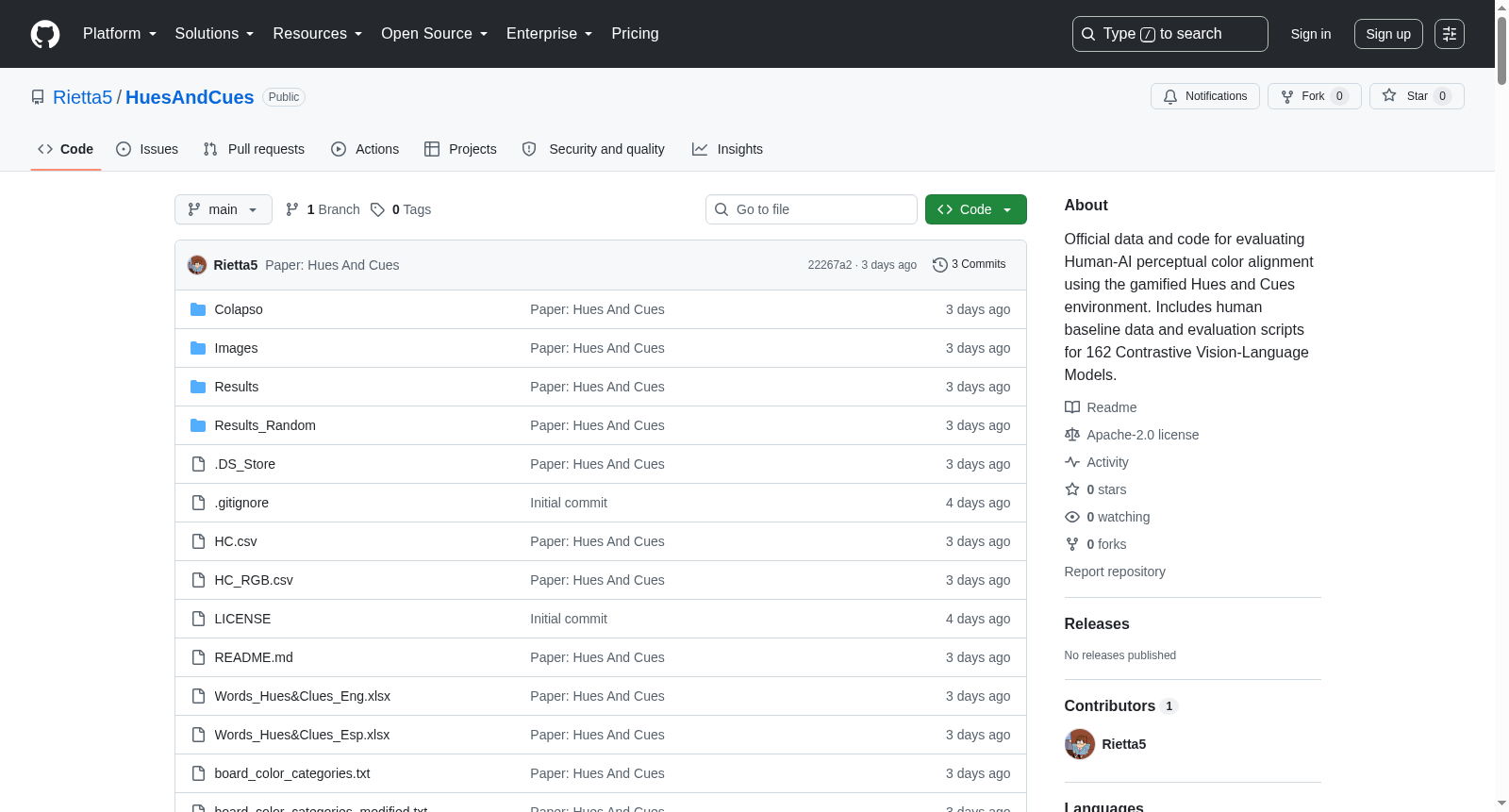Expand the Open Source menu
Image resolution: width=1509 pixels, height=812 pixels.
(x=434, y=34)
